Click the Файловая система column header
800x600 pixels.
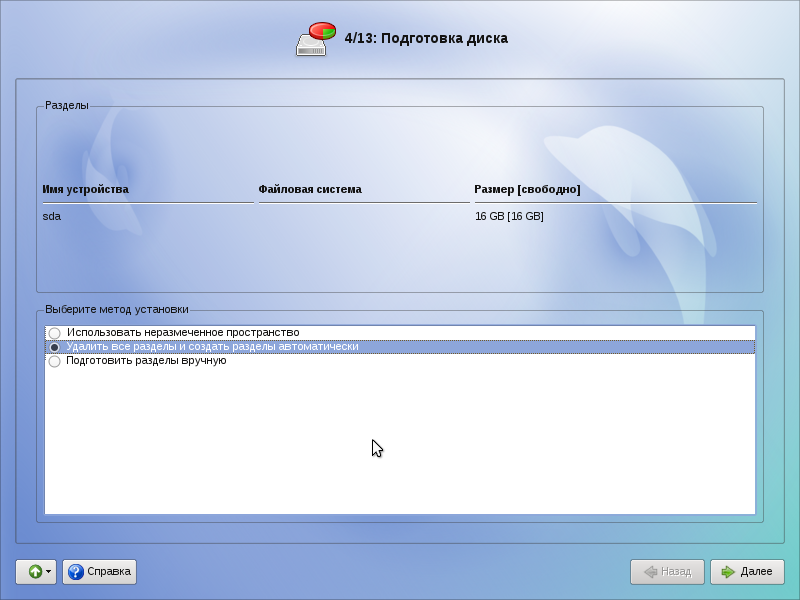pos(310,189)
